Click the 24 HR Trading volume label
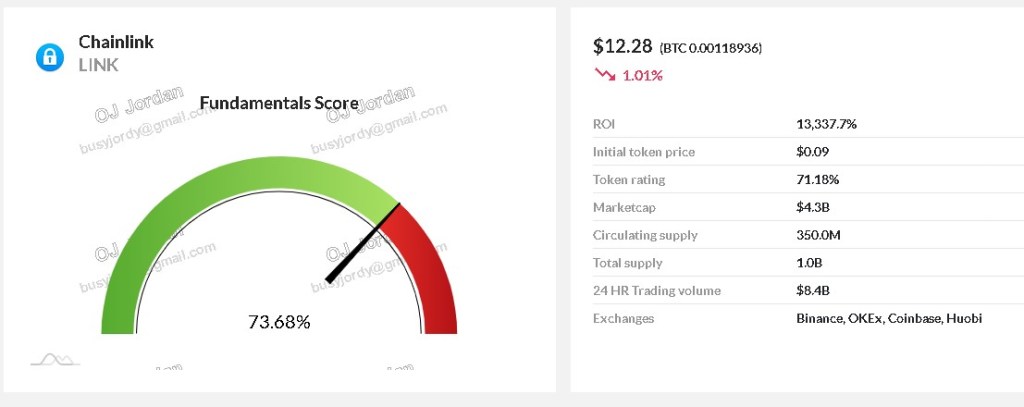The height and width of the screenshot is (407, 1024). (656, 291)
